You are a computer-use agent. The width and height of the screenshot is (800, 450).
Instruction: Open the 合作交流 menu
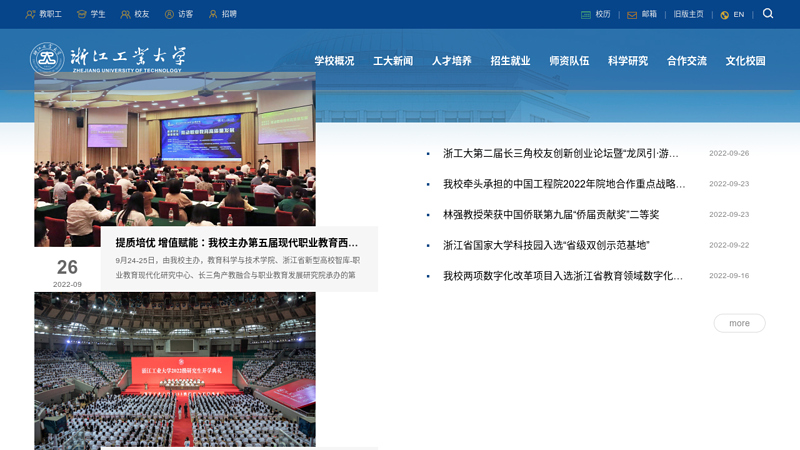coord(687,61)
